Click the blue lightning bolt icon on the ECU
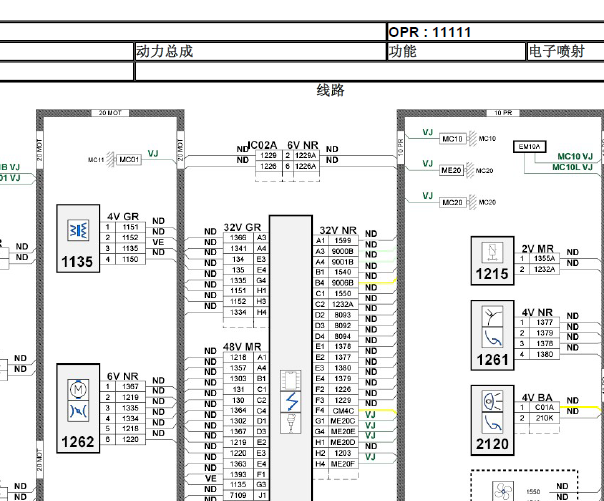This screenshot has height=501, width=604. (x=291, y=402)
